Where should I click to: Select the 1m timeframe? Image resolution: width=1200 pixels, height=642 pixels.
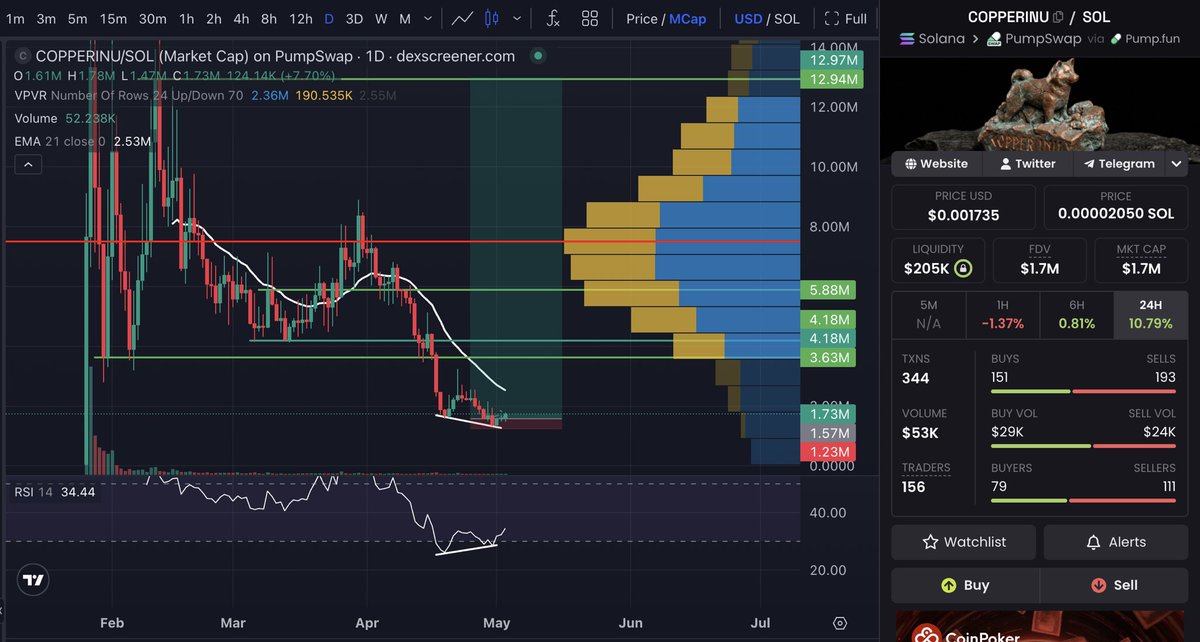click(x=16, y=18)
